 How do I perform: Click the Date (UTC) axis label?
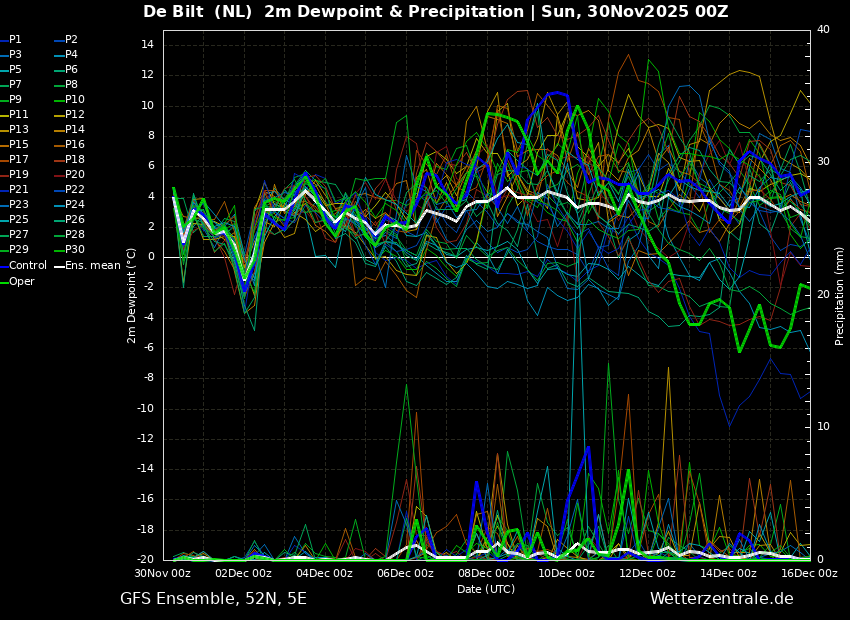click(486, 590)
